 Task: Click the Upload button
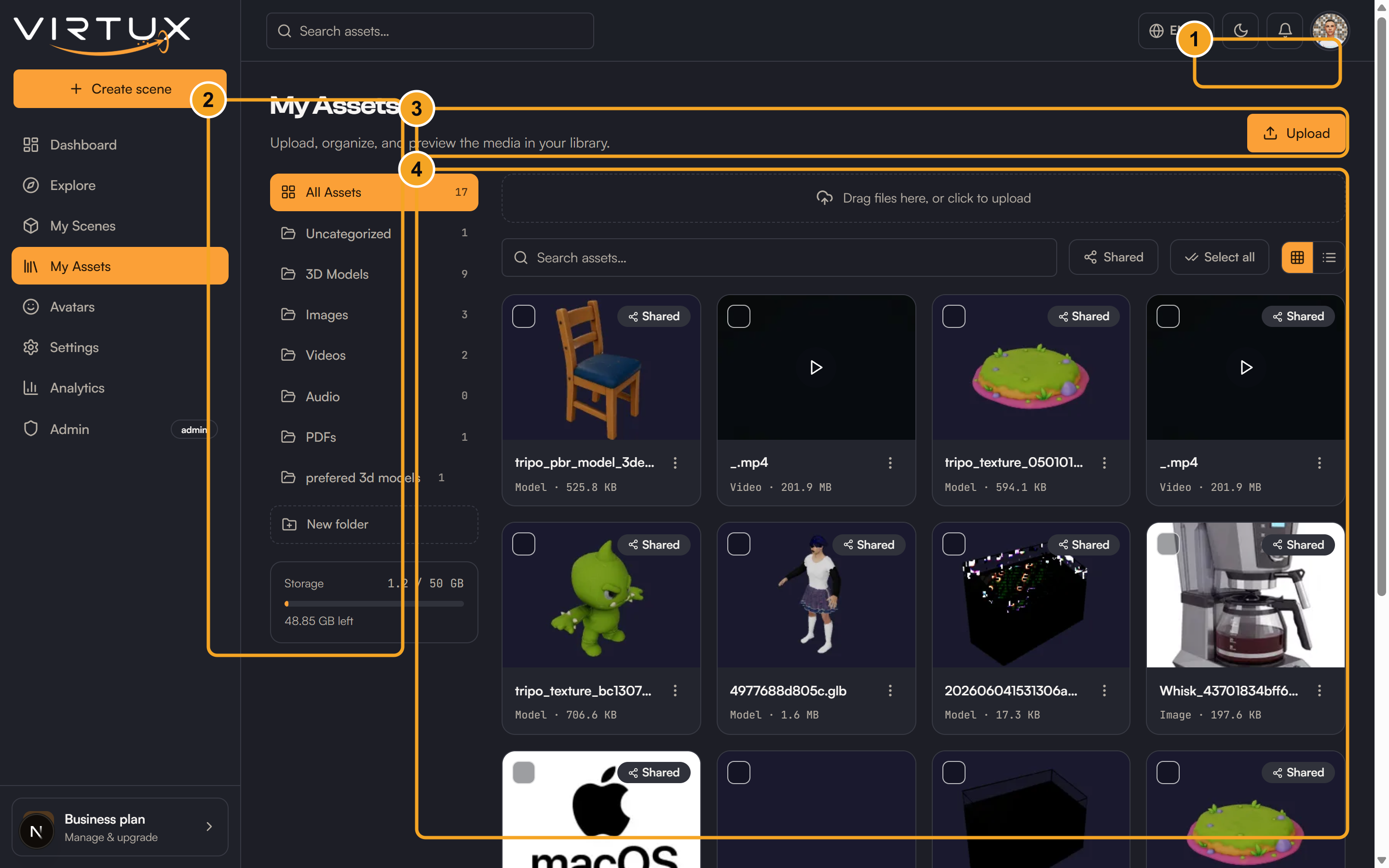point(1296,133)
